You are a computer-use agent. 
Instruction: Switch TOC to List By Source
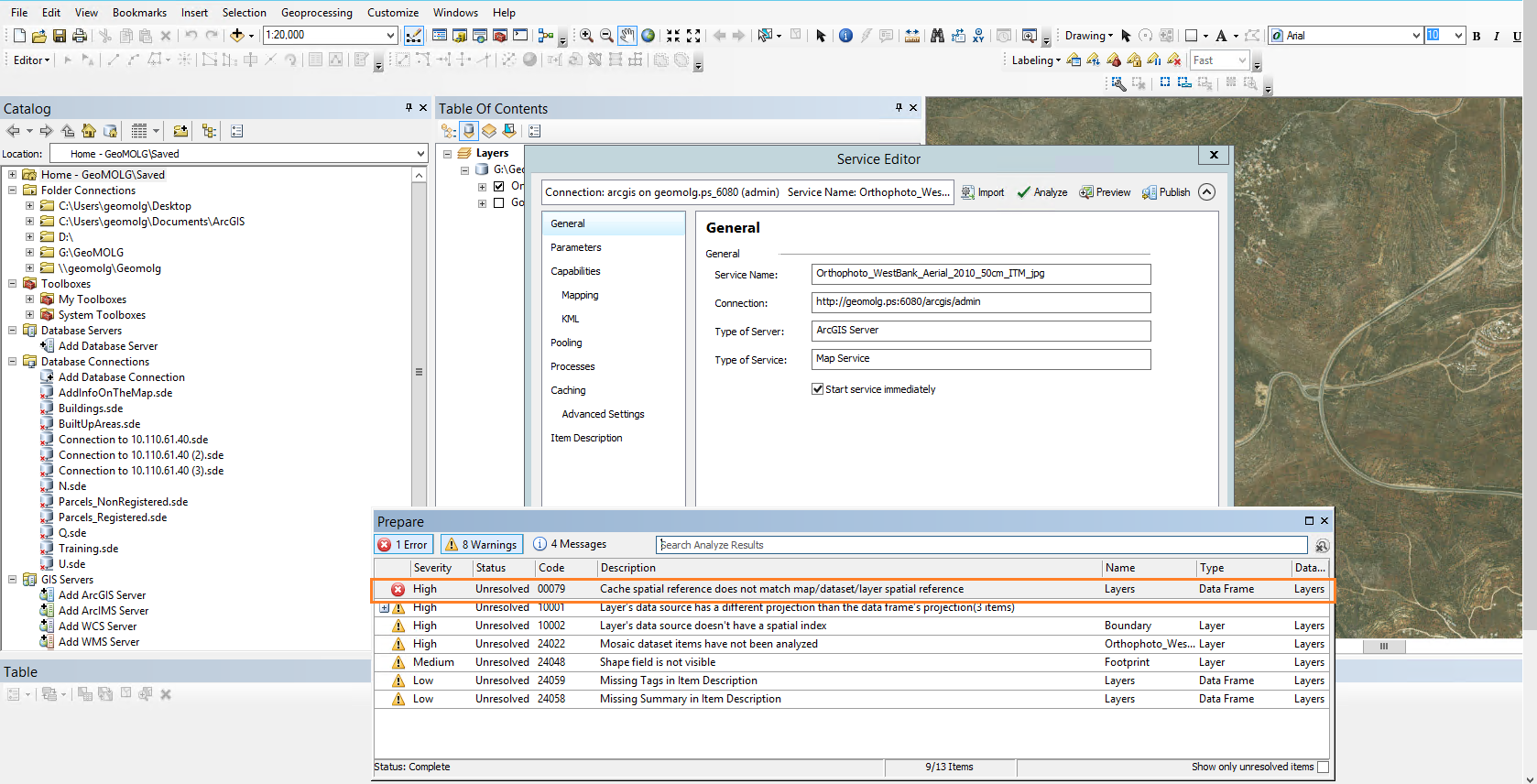tap(469, 131)
